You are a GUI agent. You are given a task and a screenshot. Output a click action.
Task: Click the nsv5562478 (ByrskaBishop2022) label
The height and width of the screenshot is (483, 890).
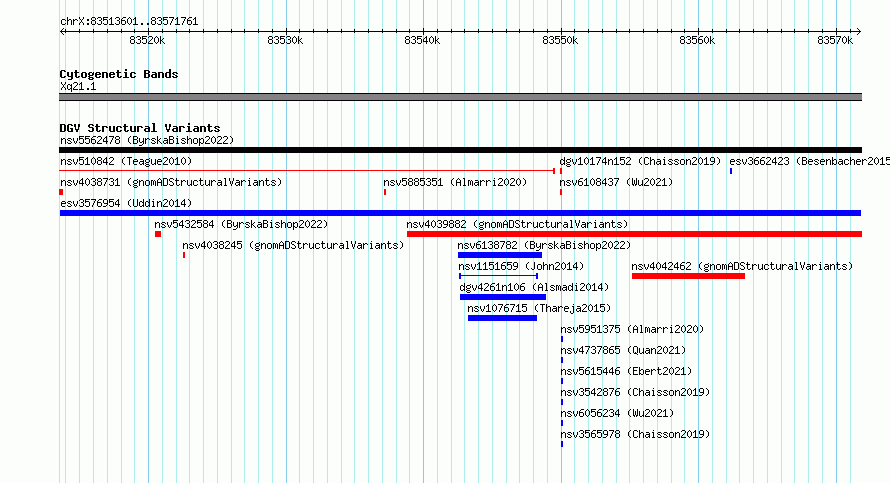pos(147,140)
